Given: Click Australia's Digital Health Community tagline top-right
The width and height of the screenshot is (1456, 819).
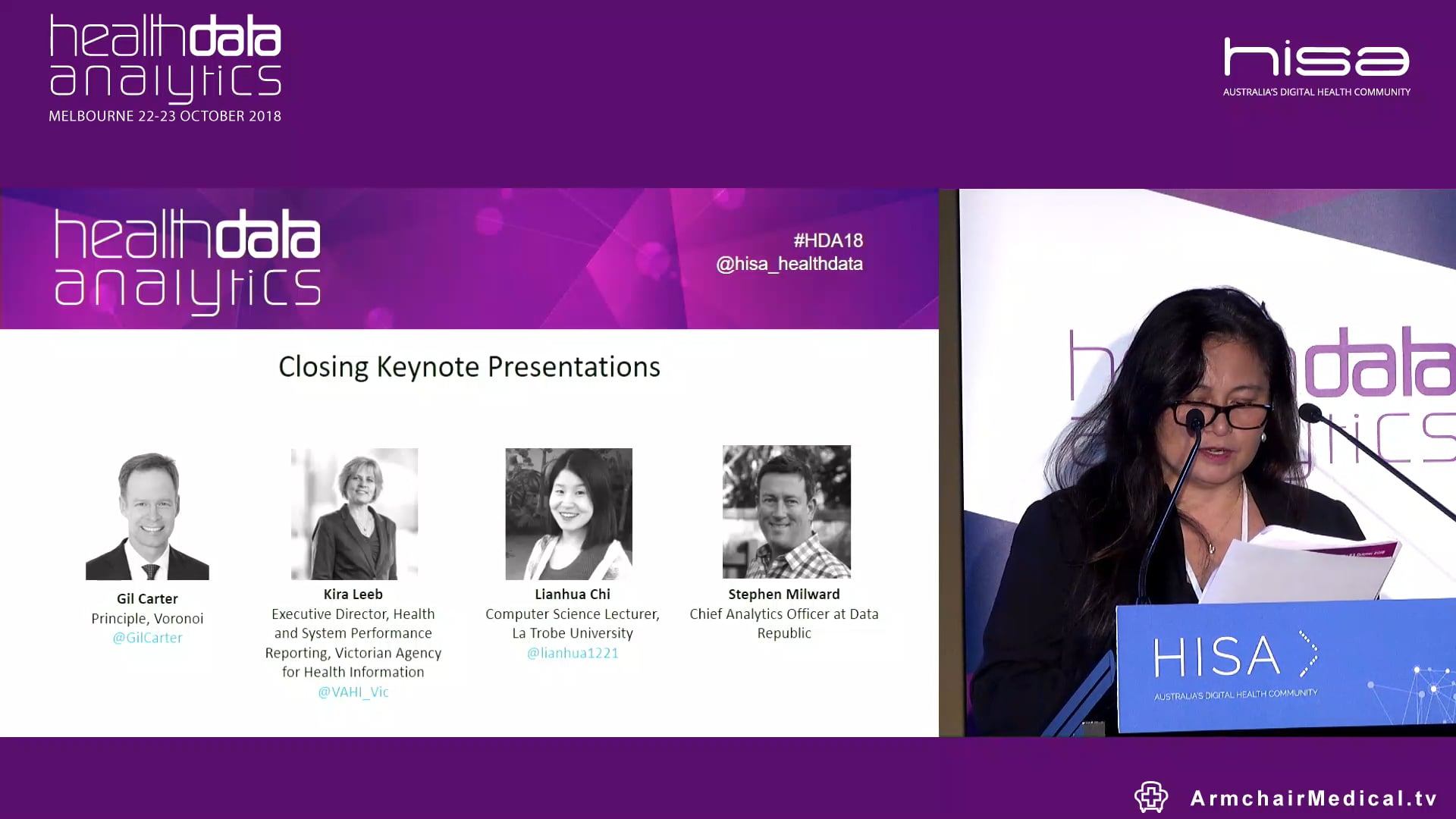Looking at the screenshot, I should [x=1316, y=92].
